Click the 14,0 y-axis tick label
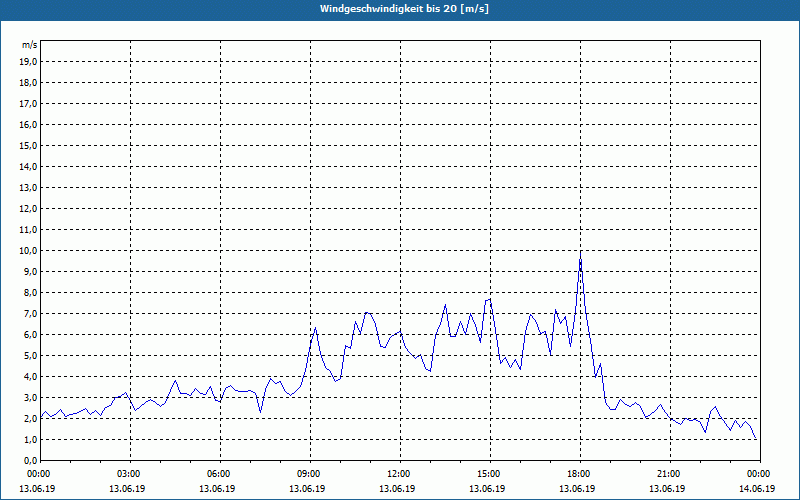 pos(28,166)
